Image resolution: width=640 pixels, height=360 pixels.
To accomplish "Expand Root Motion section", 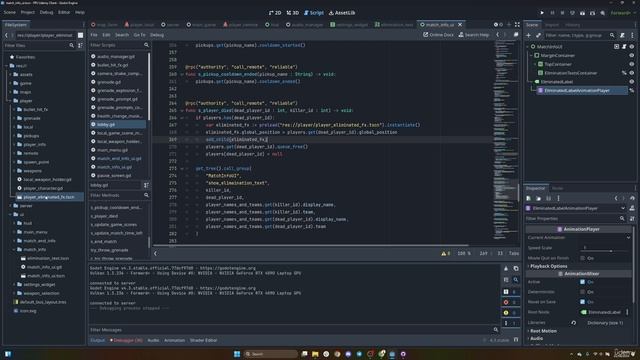I will click(543, 331).
